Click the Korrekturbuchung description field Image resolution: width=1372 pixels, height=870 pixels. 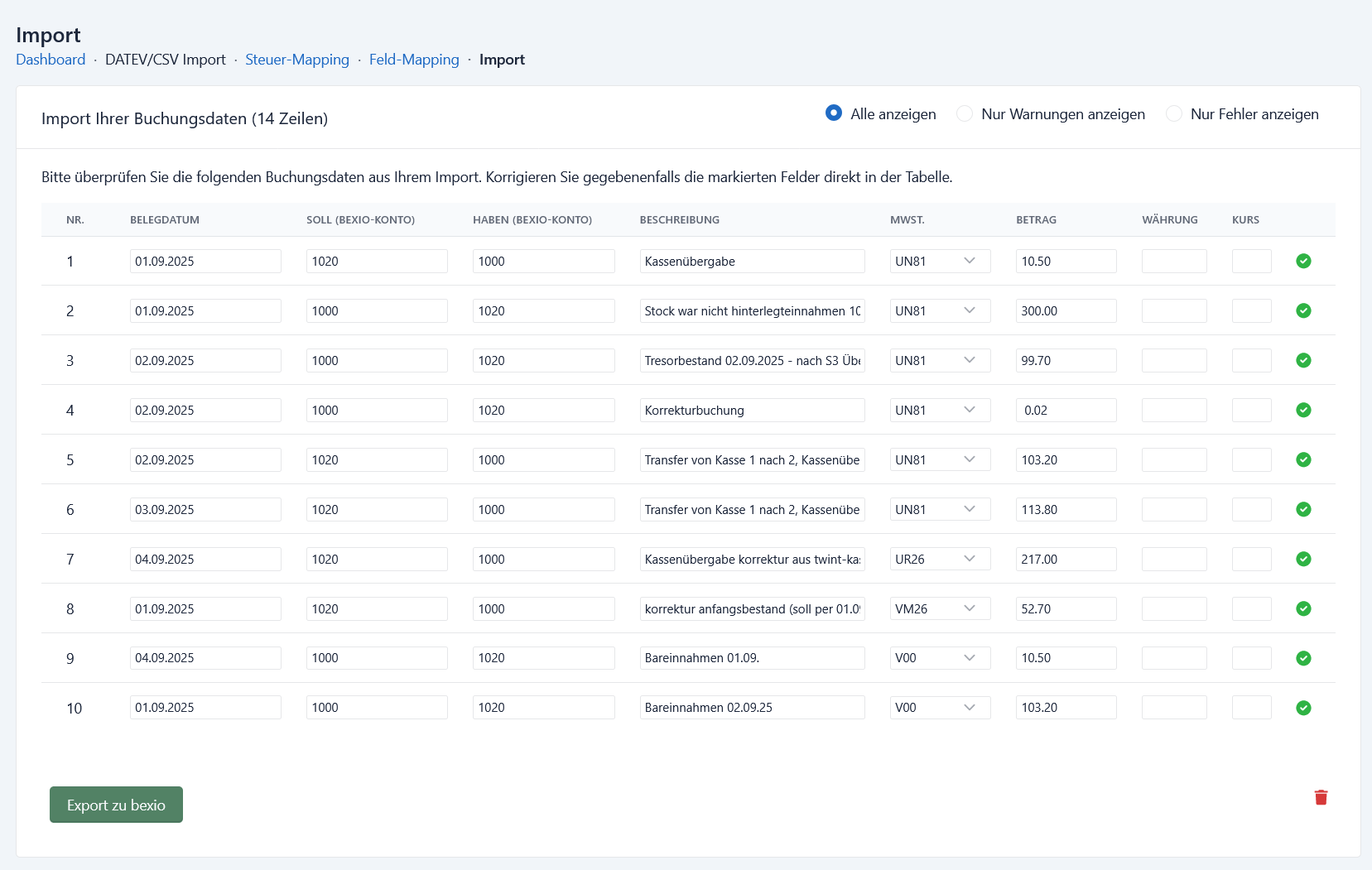click(752, 410)
